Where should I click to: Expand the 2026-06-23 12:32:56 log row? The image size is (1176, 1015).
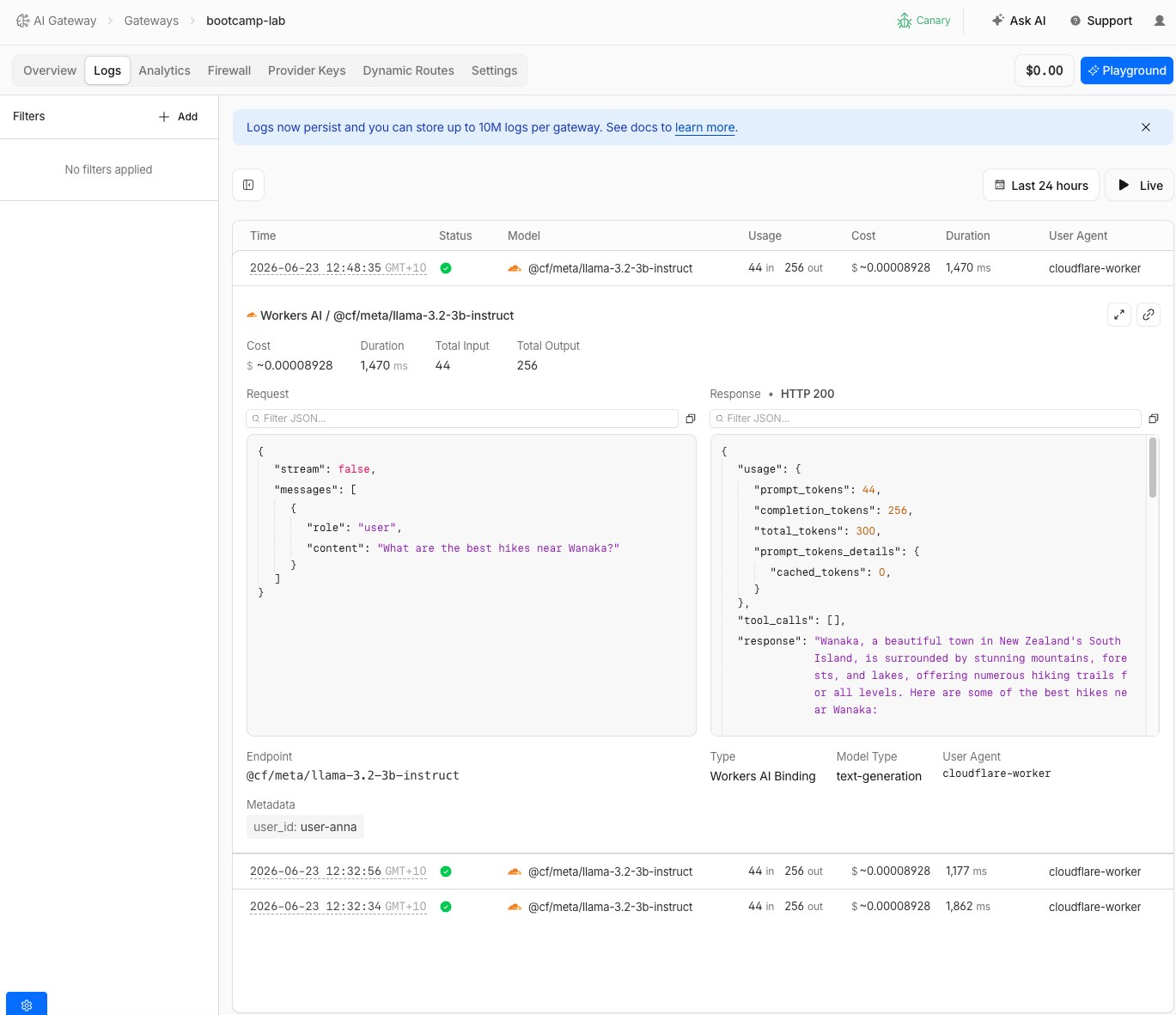click(703, 871)
